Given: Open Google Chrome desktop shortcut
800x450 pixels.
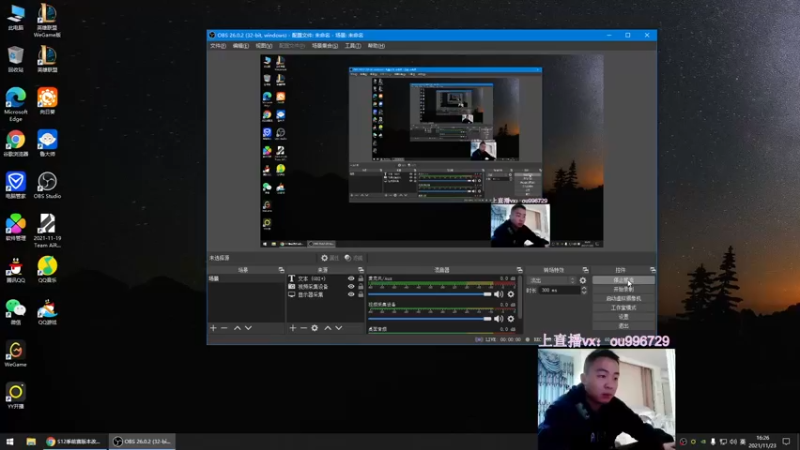Looking at the screenshot, I should click(16, 143).
